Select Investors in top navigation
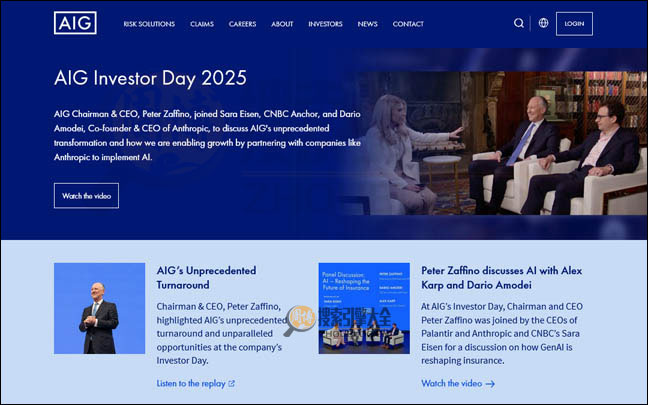The image size is (648, 405). click(x=325, y=24)
